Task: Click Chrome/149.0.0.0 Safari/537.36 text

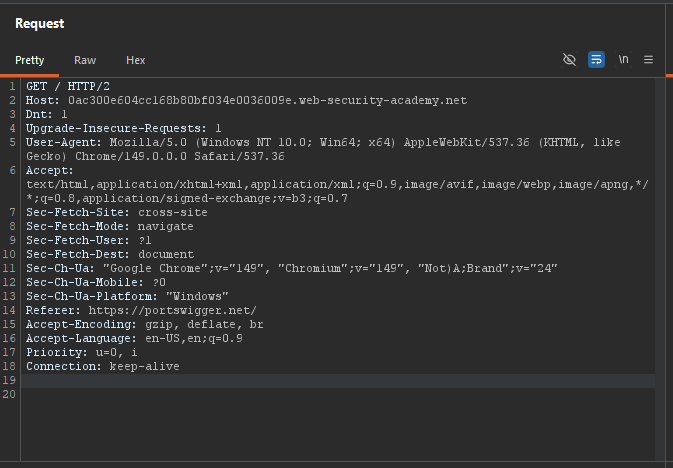Action: pyautogui.click(x=180, y=156)
